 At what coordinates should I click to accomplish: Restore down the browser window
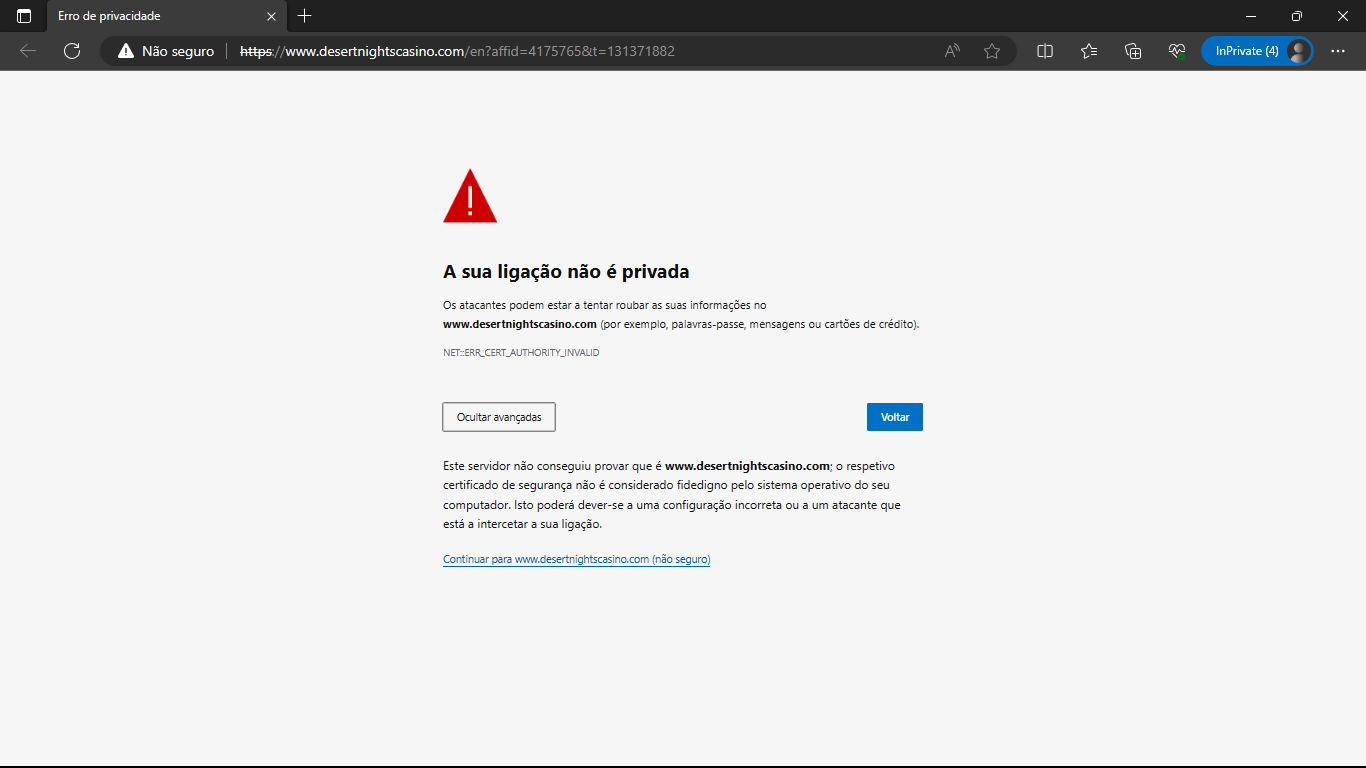pyautogui.click(x=1297, y=16)
